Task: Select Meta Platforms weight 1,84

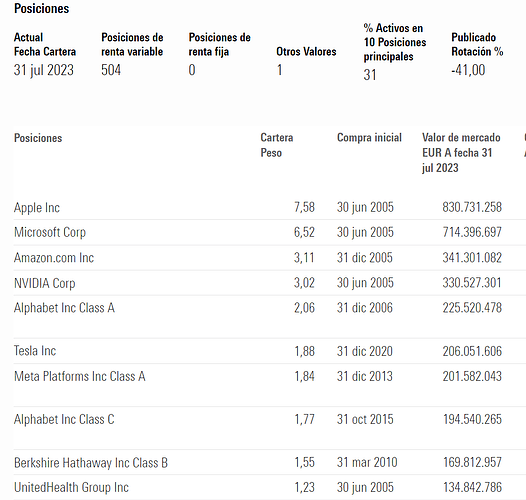Action: tap(305, 376)
